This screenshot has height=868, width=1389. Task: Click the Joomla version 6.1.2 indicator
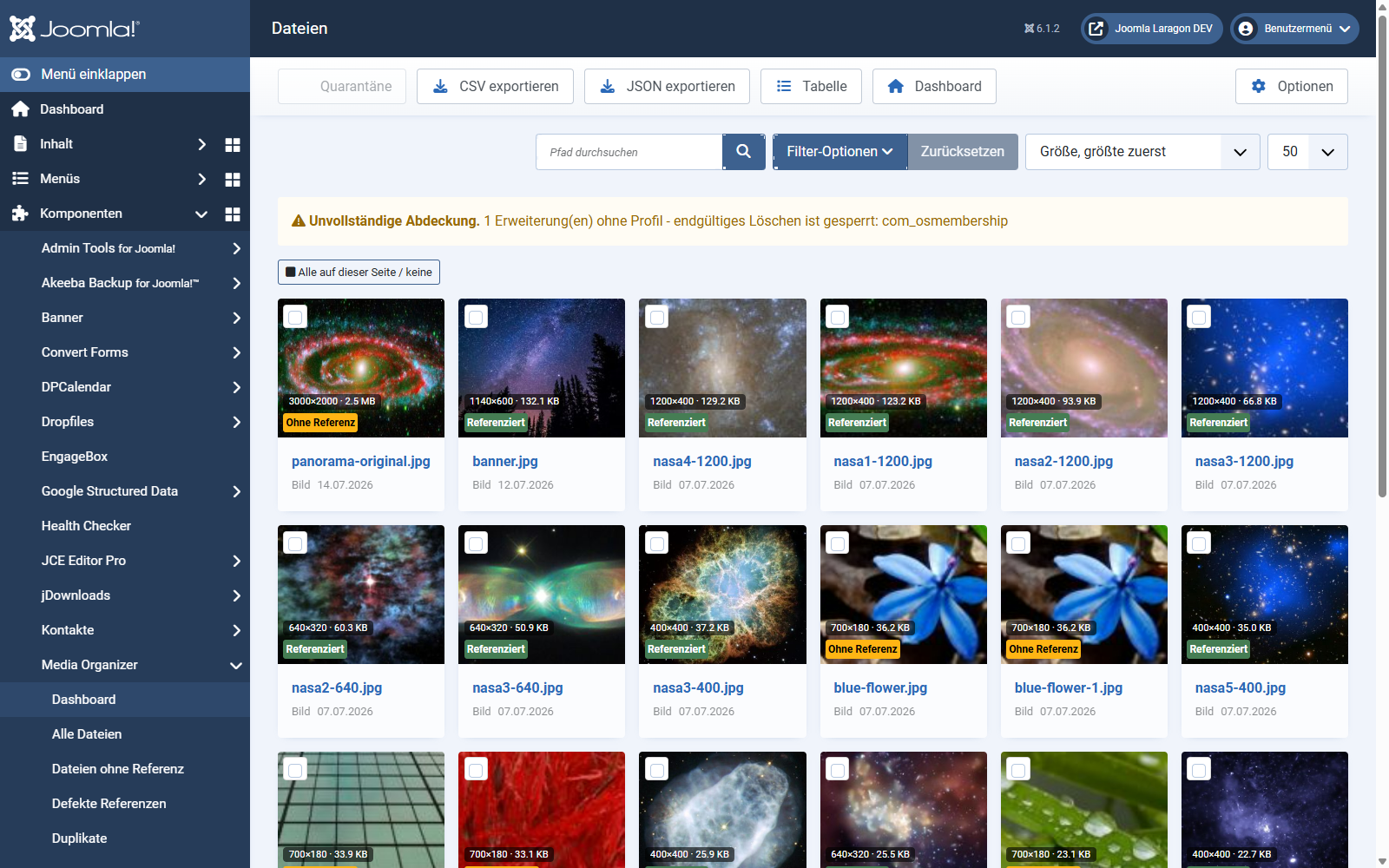tap(1042, 29)
